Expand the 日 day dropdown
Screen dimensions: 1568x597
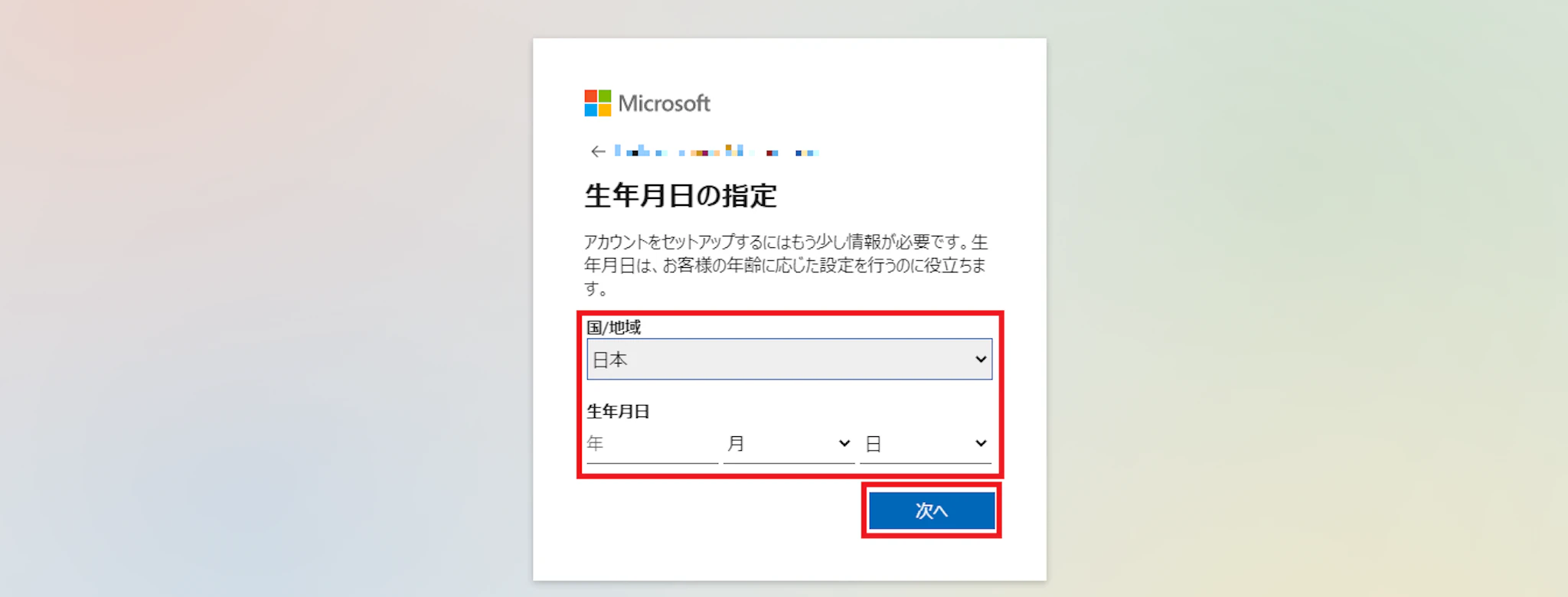[926, 444]
